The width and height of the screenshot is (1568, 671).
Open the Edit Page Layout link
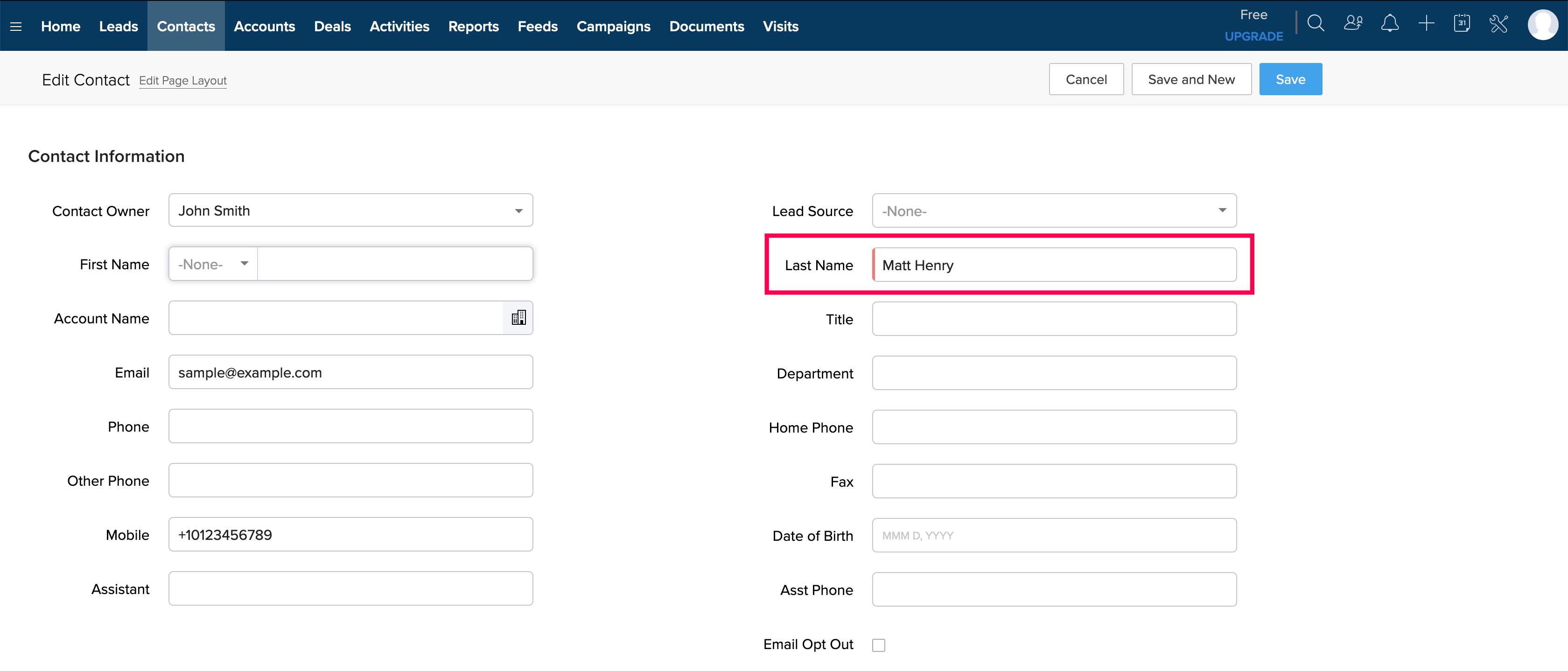coord(182,80)
